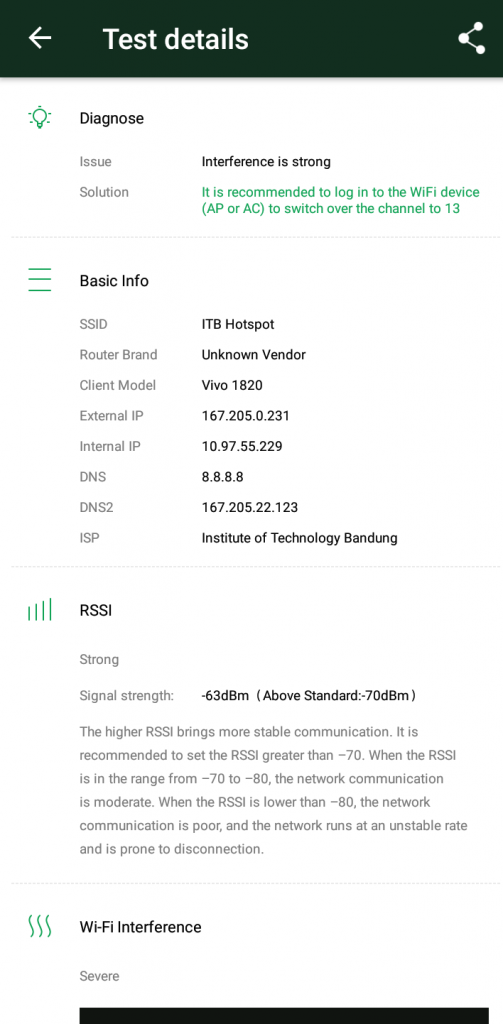
Task: Click the RSSI signal bars icon
Action: click(x=40, y=611)
